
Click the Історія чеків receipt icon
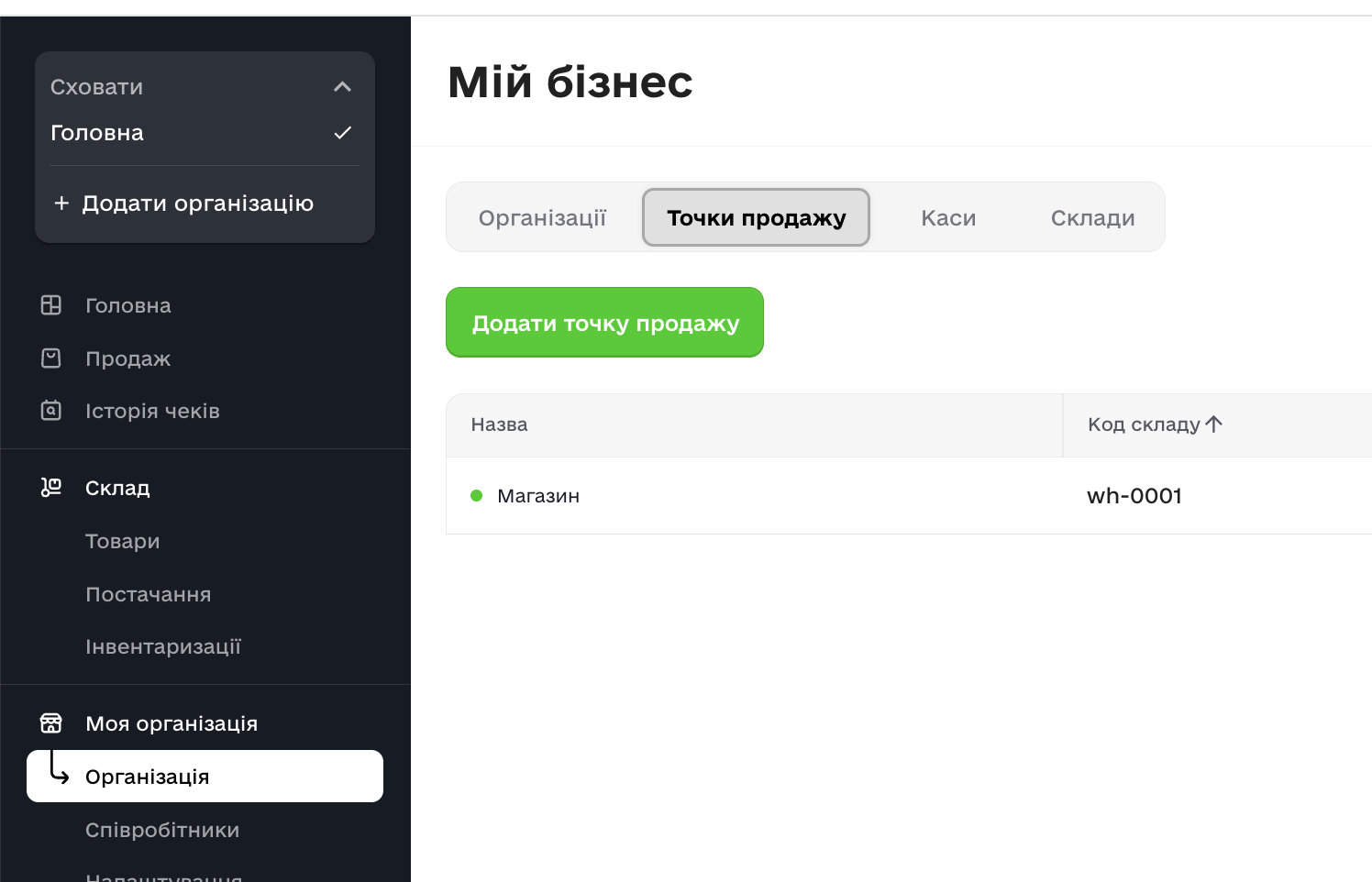(51, 411)
